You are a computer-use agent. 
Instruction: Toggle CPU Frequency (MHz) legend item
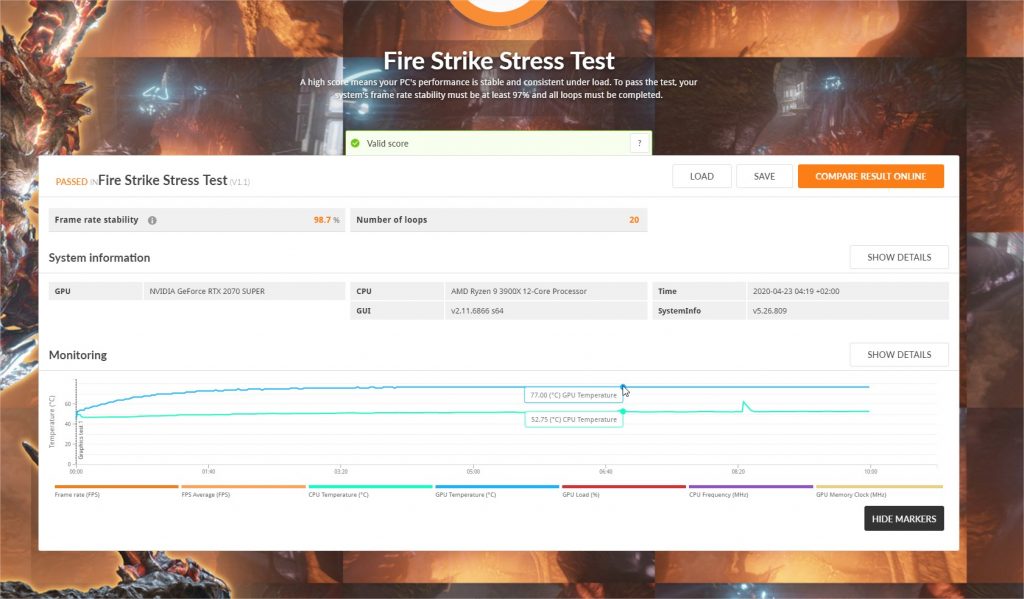pyautogui.click(x=750, y=491)
